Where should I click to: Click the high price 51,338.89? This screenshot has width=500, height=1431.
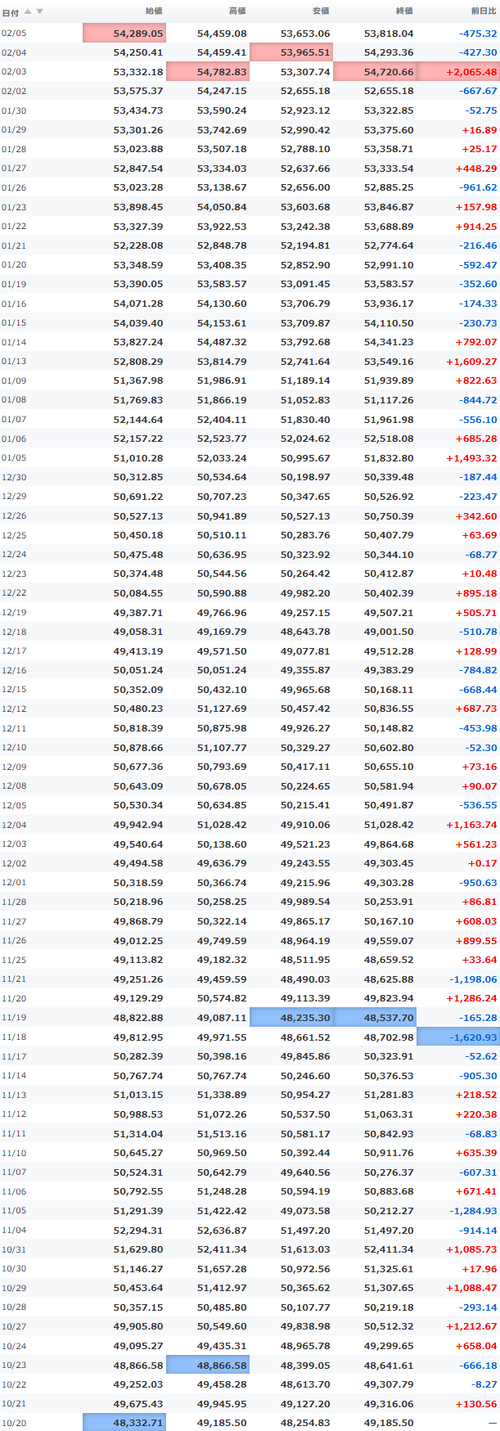pos(221,1095)
